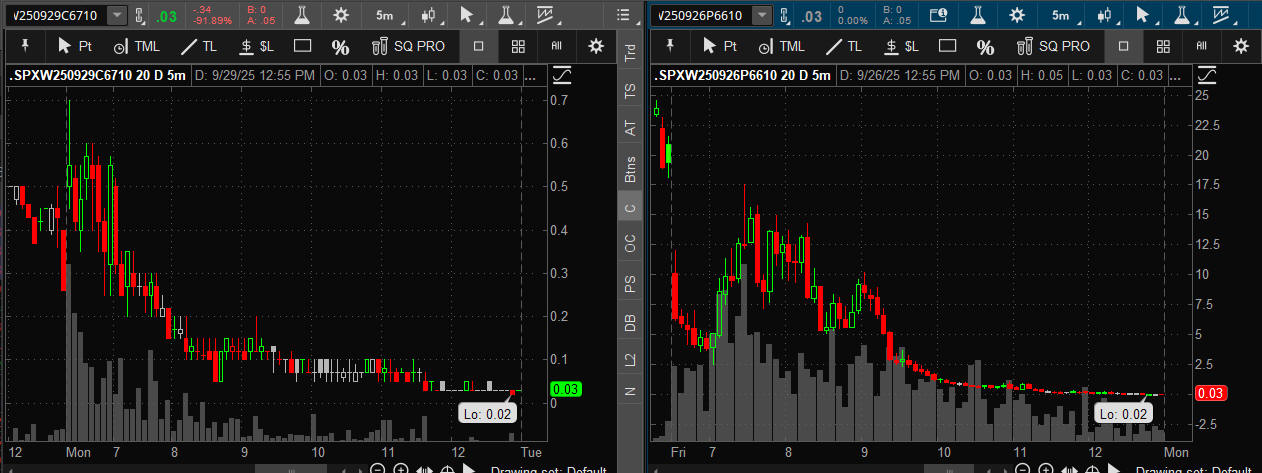Toggle the pin on left drawing toolbar
This screenshot has width=1262, height=473.
24,46
